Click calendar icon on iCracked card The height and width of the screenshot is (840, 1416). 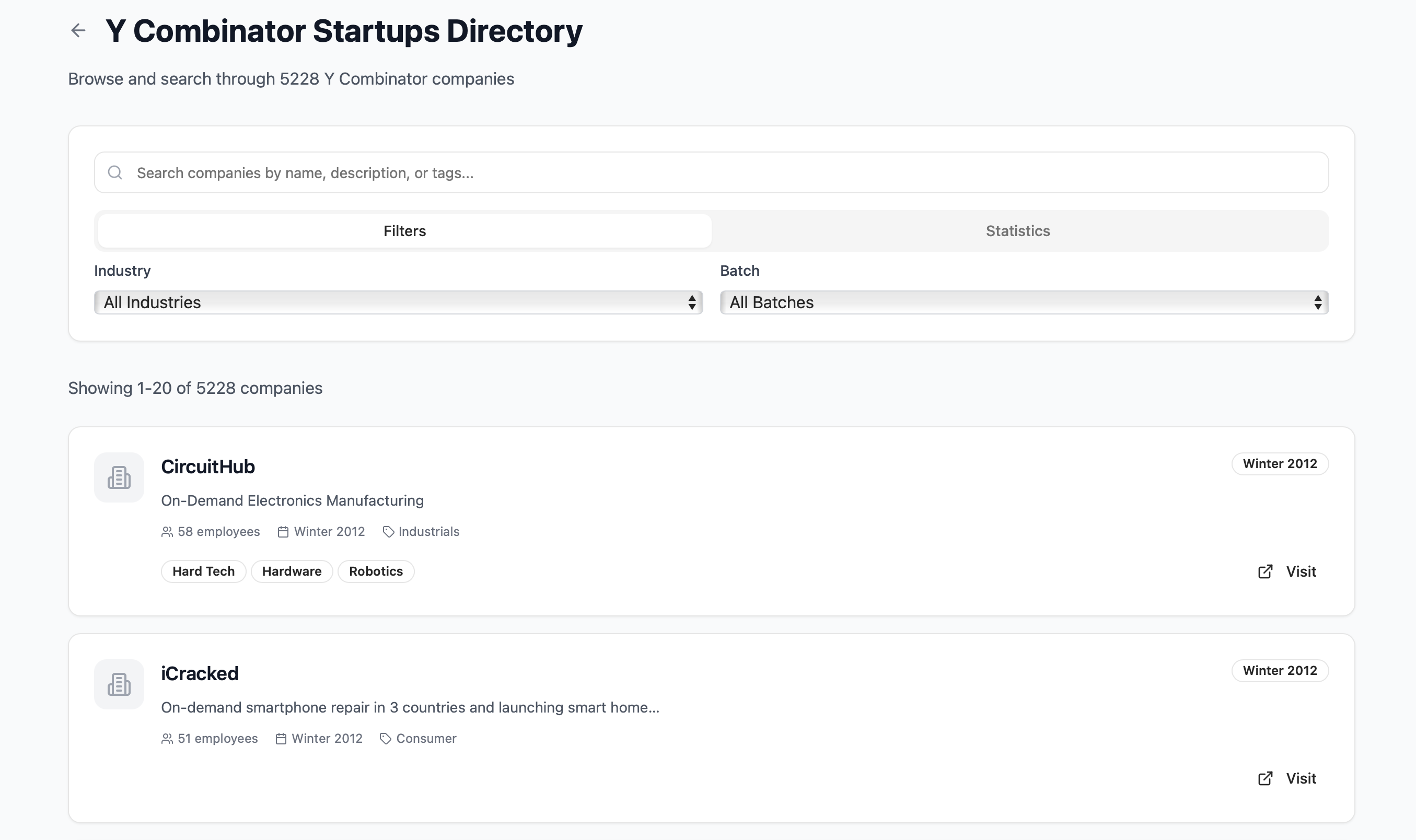[x=281, y=739]
